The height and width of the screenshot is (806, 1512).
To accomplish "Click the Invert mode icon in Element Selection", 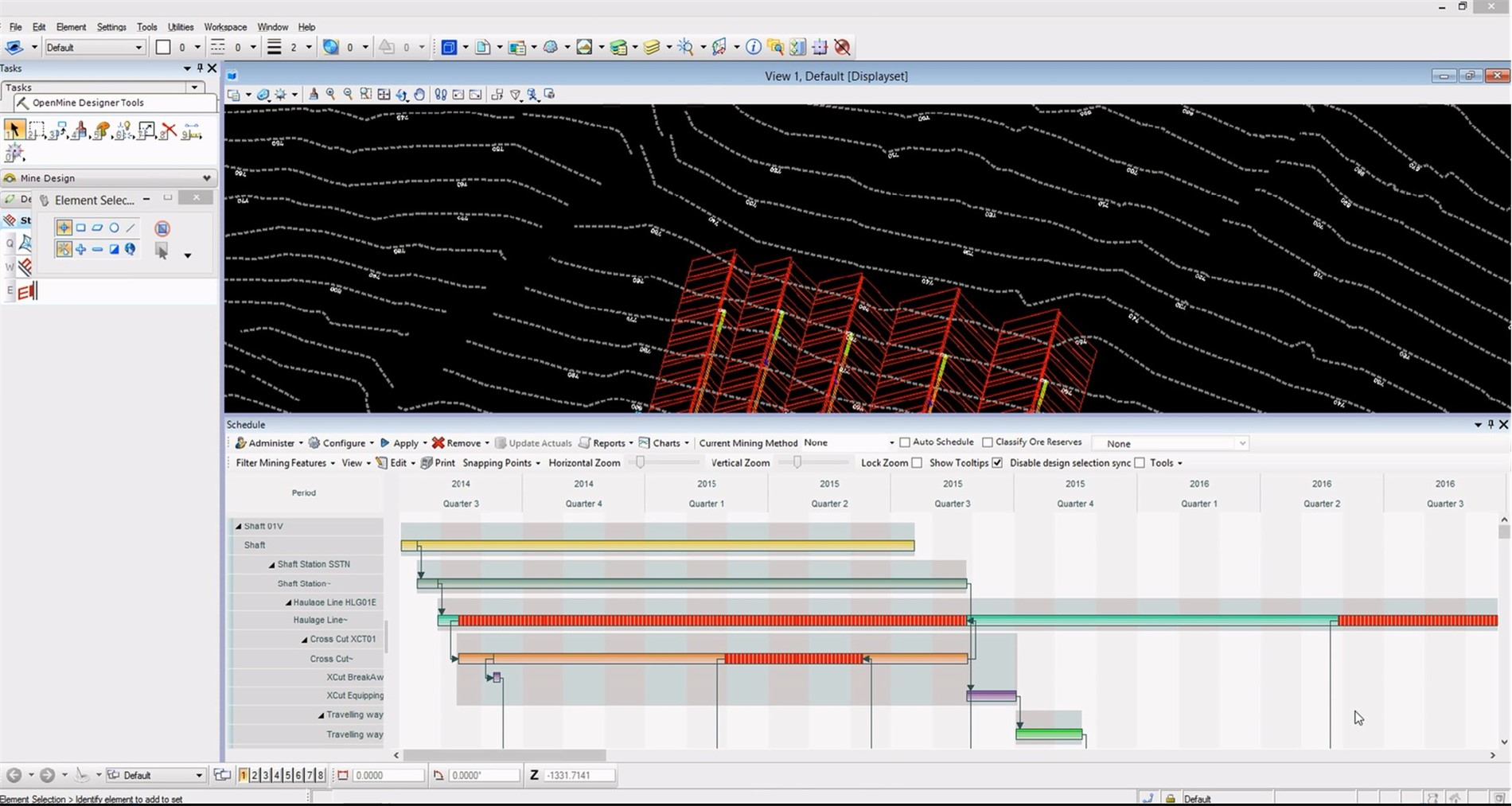I will click(114, 249).
